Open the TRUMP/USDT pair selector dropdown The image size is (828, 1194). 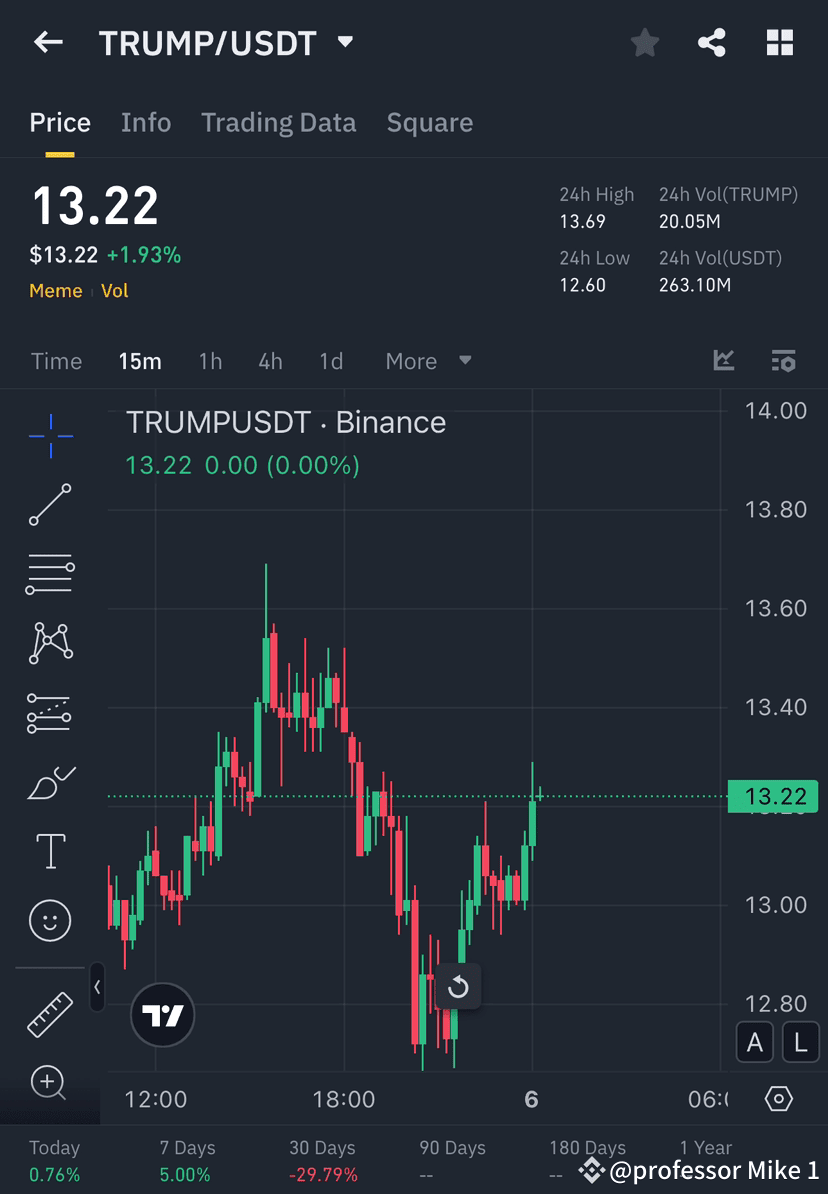[x=343, y=42]
